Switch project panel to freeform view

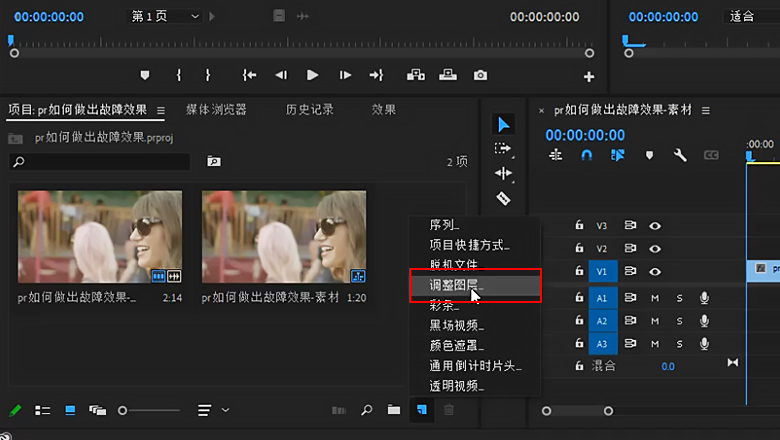click(98, 410)
